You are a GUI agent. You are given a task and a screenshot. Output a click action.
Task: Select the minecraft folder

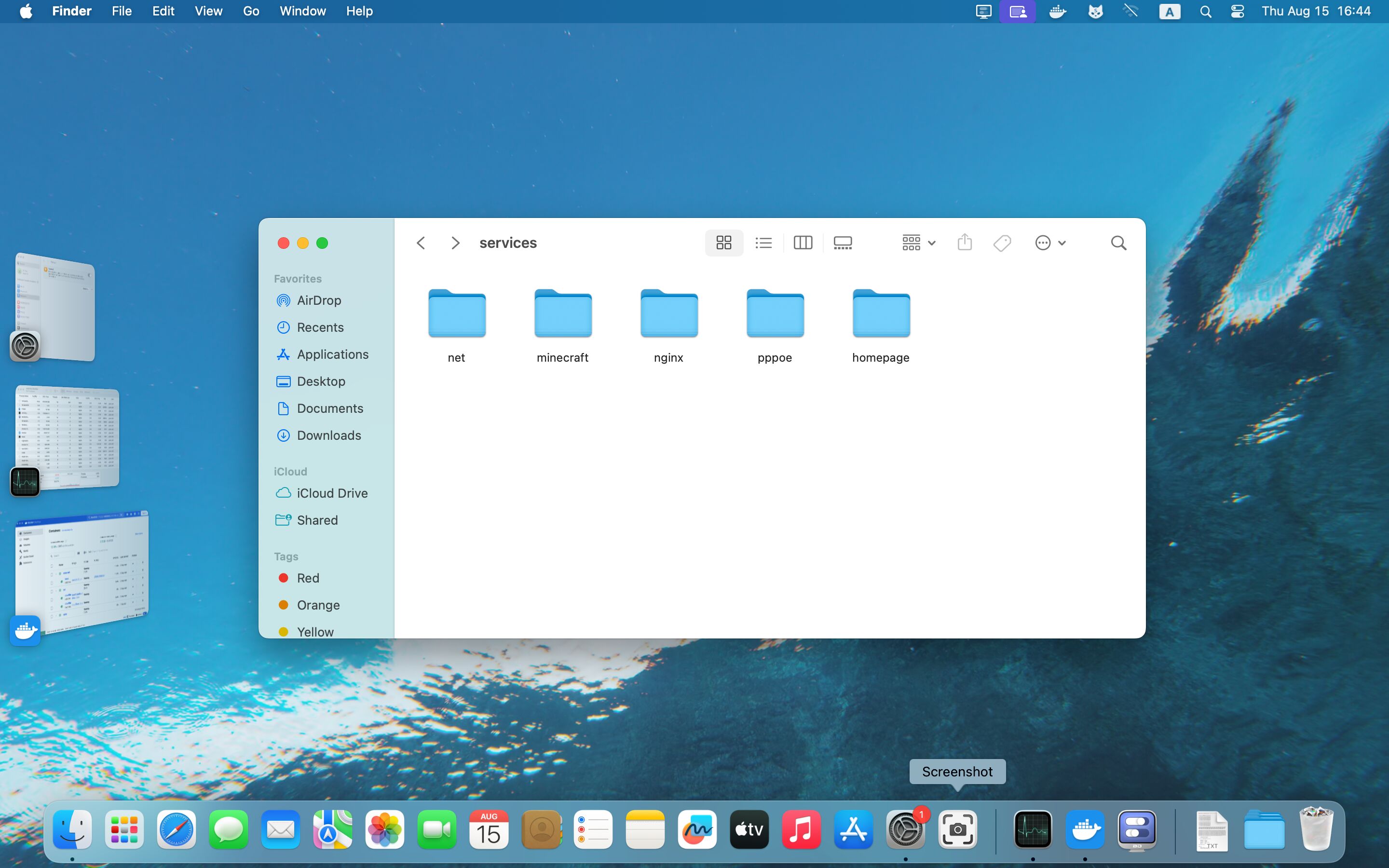click(562, 325)
